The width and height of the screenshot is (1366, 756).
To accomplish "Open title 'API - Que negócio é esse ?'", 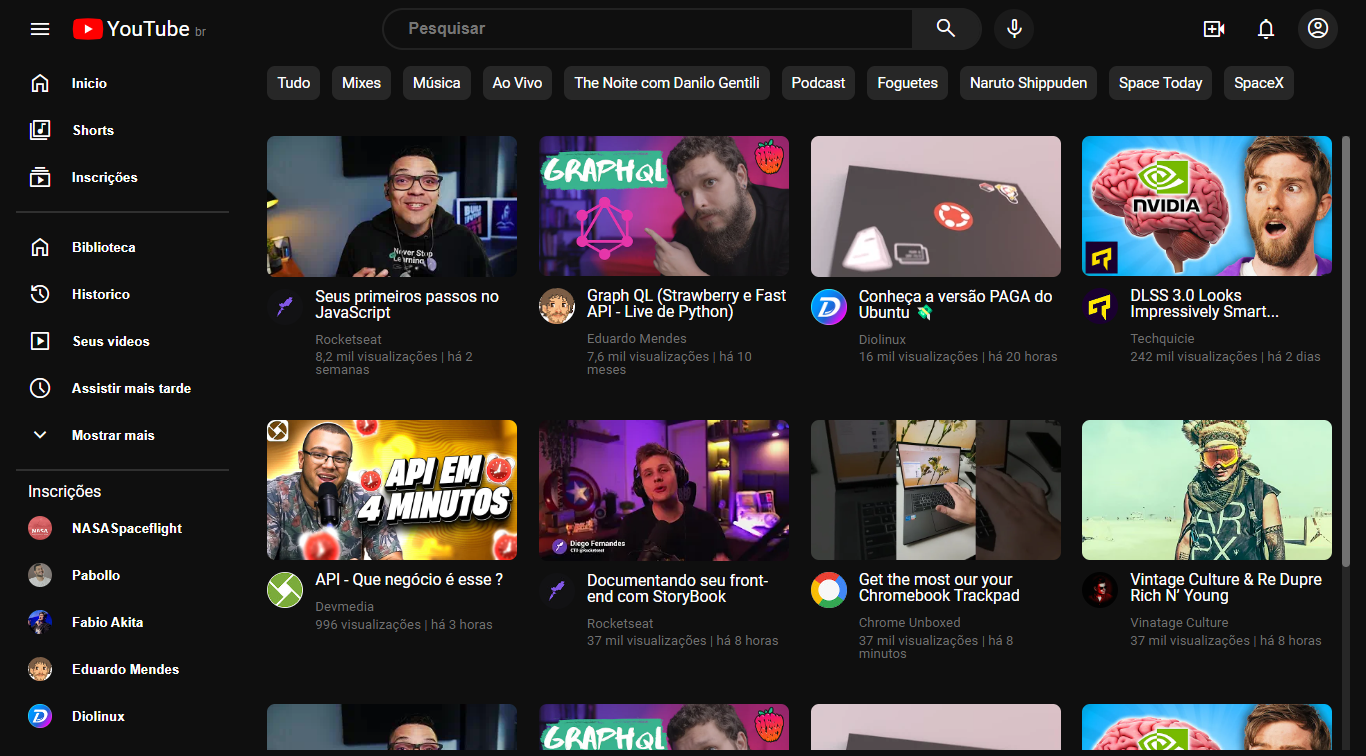I will coord(409,580).
